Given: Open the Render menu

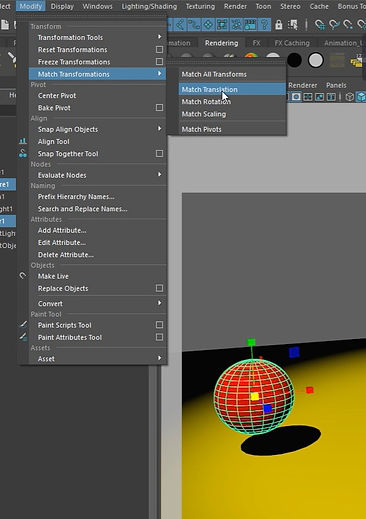Looking at the screenshot, I should pyautogui.click(x=235, y=6).
